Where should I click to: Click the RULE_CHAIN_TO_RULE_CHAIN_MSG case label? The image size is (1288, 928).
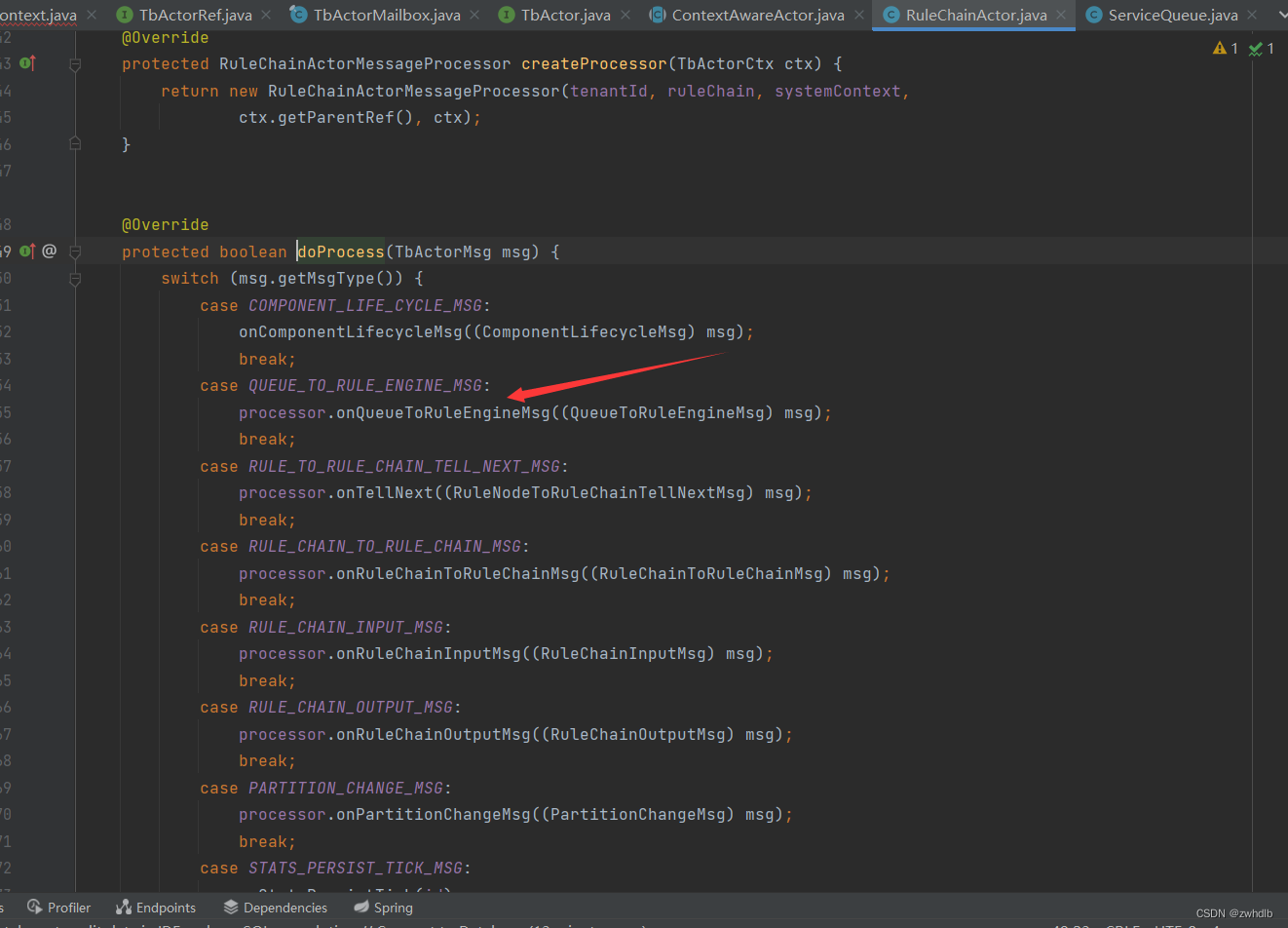[x=385, y=547]
